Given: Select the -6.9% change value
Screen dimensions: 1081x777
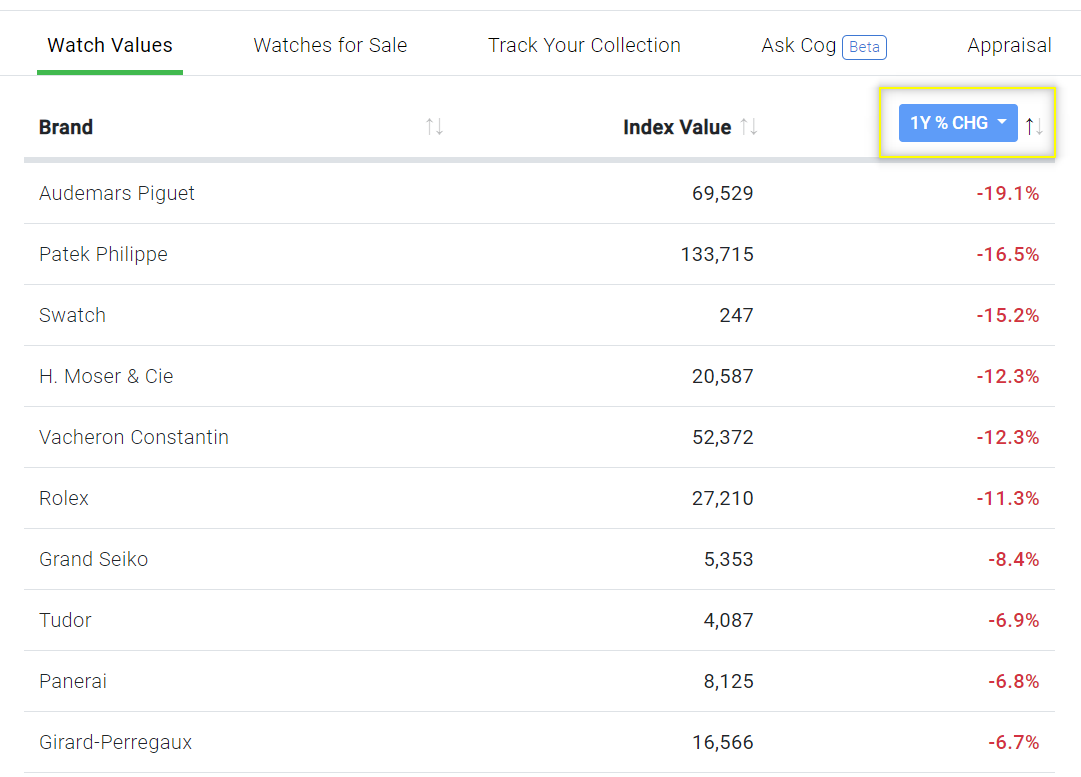Looking at the screenshot, I should pos(1013,620).
